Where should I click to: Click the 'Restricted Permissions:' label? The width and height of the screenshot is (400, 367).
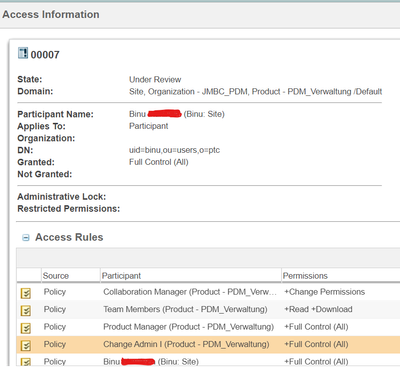click(69, 209)
